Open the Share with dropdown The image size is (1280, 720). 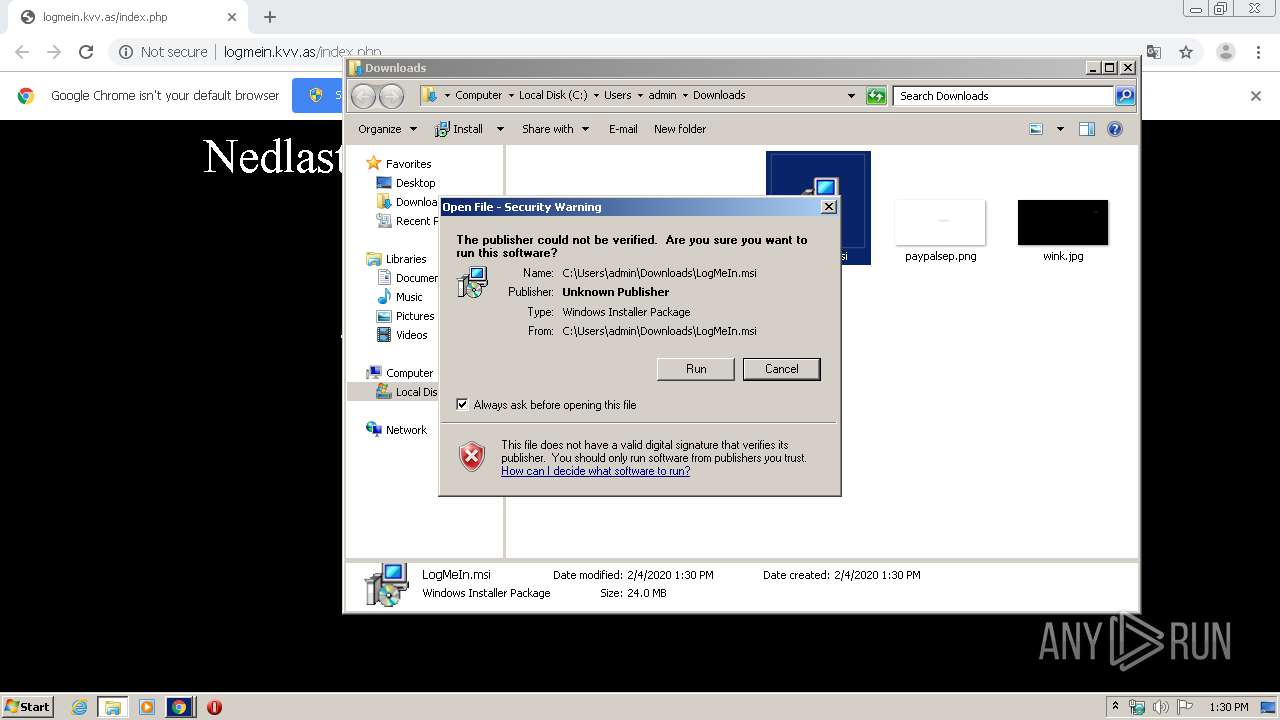pos(555,129)
